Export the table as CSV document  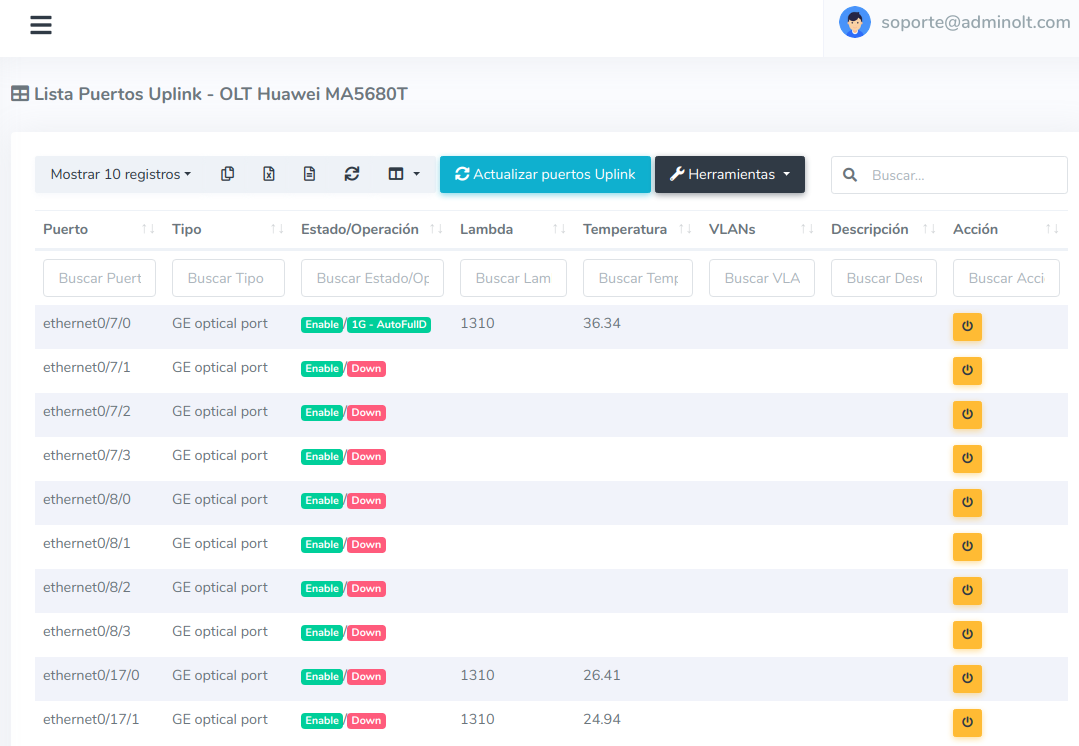pos(310,174)
